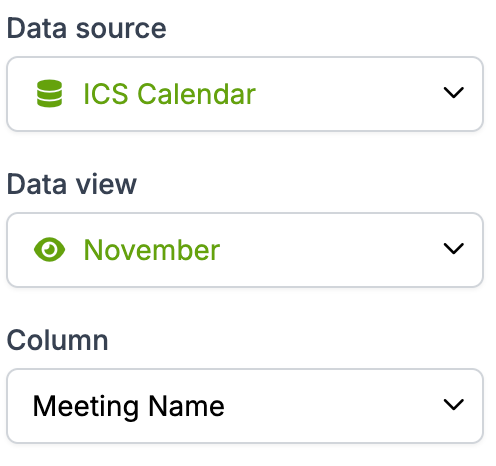Open the Data view dropdown
The image size is (496, 466).
pyautogui.click(x=245, y=250)
